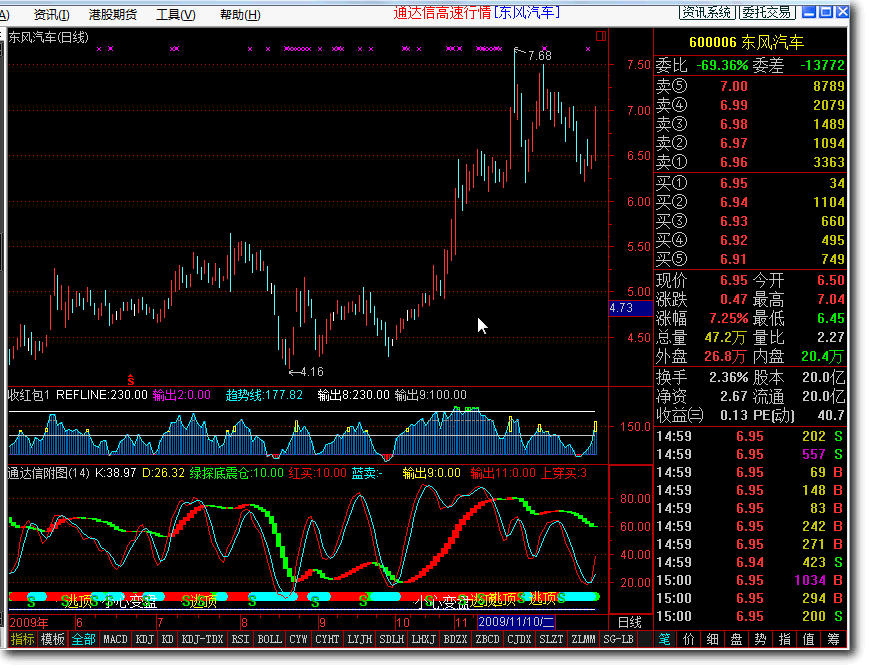
Task: Open the 港股期货 menu
Action: (113, 14)
